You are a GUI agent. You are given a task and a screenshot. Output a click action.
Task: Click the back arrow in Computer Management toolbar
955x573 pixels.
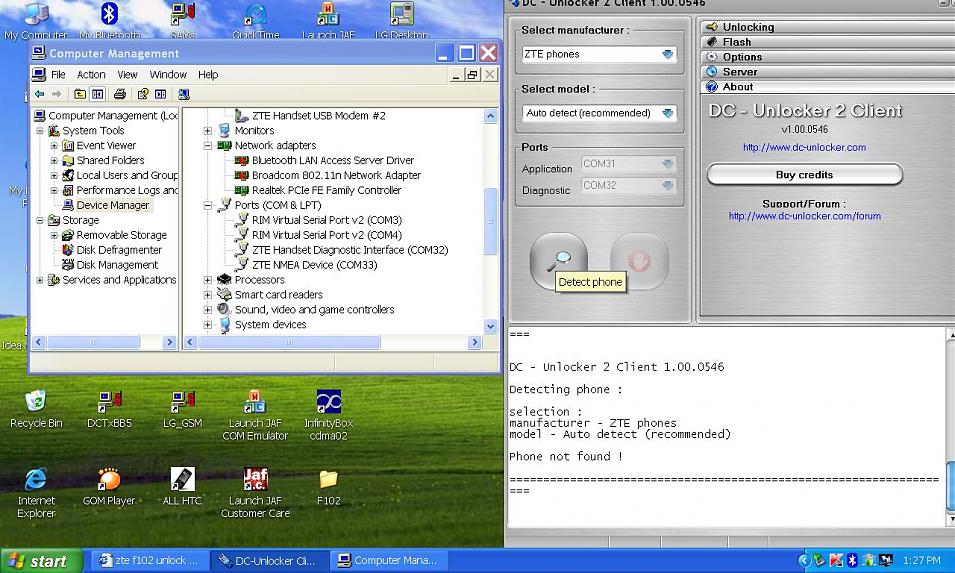[40, 94]
